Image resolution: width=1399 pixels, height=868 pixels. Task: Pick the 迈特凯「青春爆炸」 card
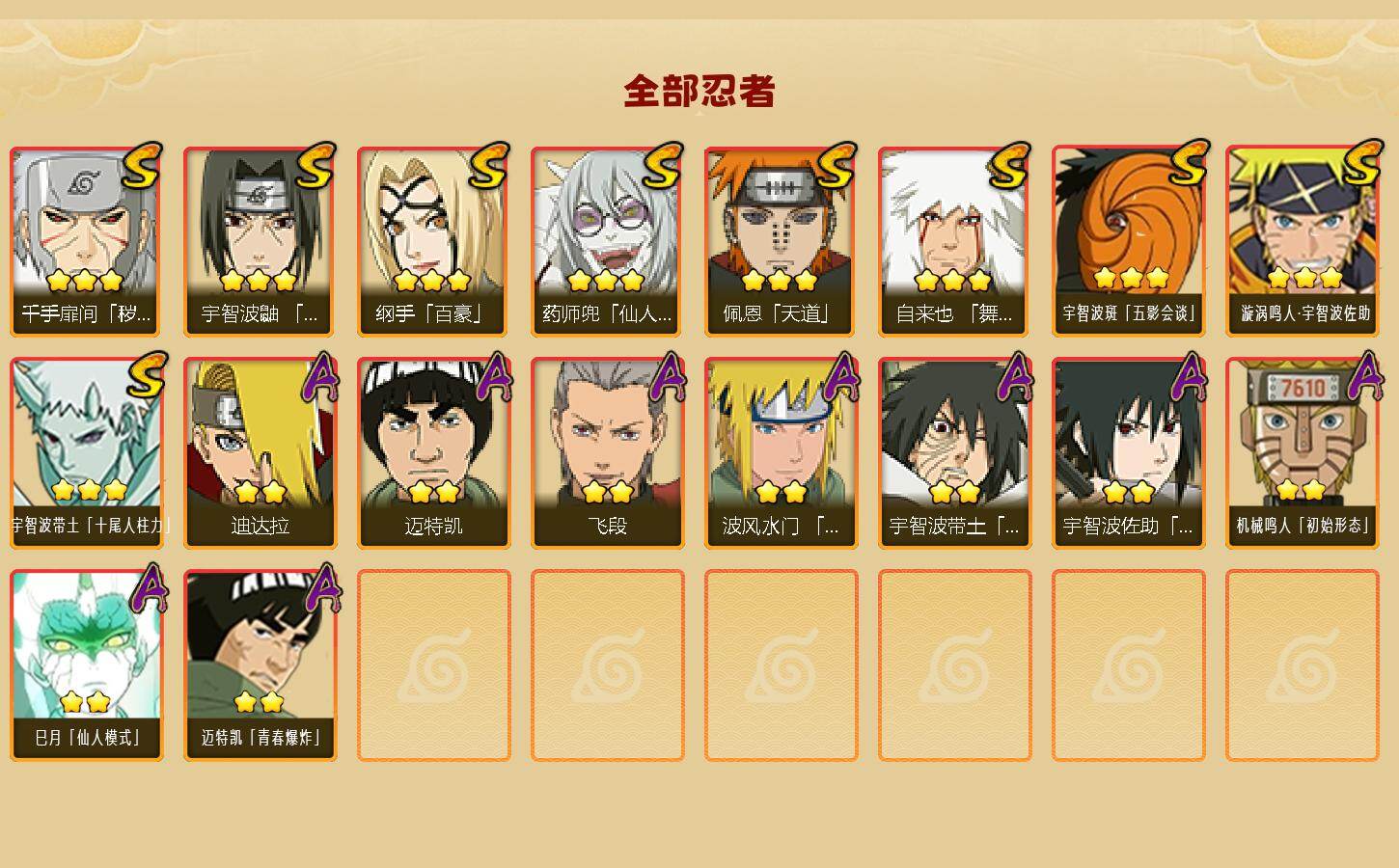pyautogui.click(x=260, y=665)
